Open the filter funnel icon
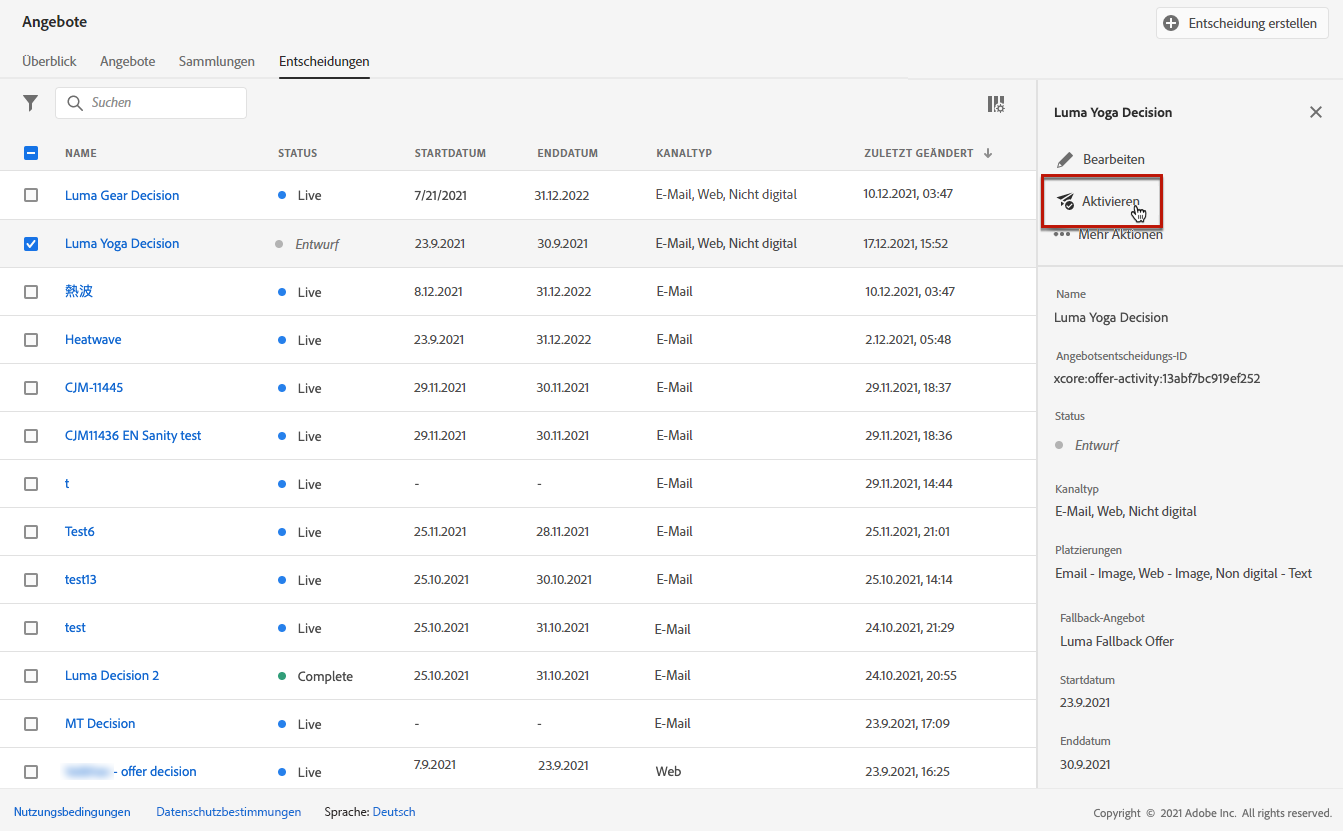 click(x=31, y=103)
